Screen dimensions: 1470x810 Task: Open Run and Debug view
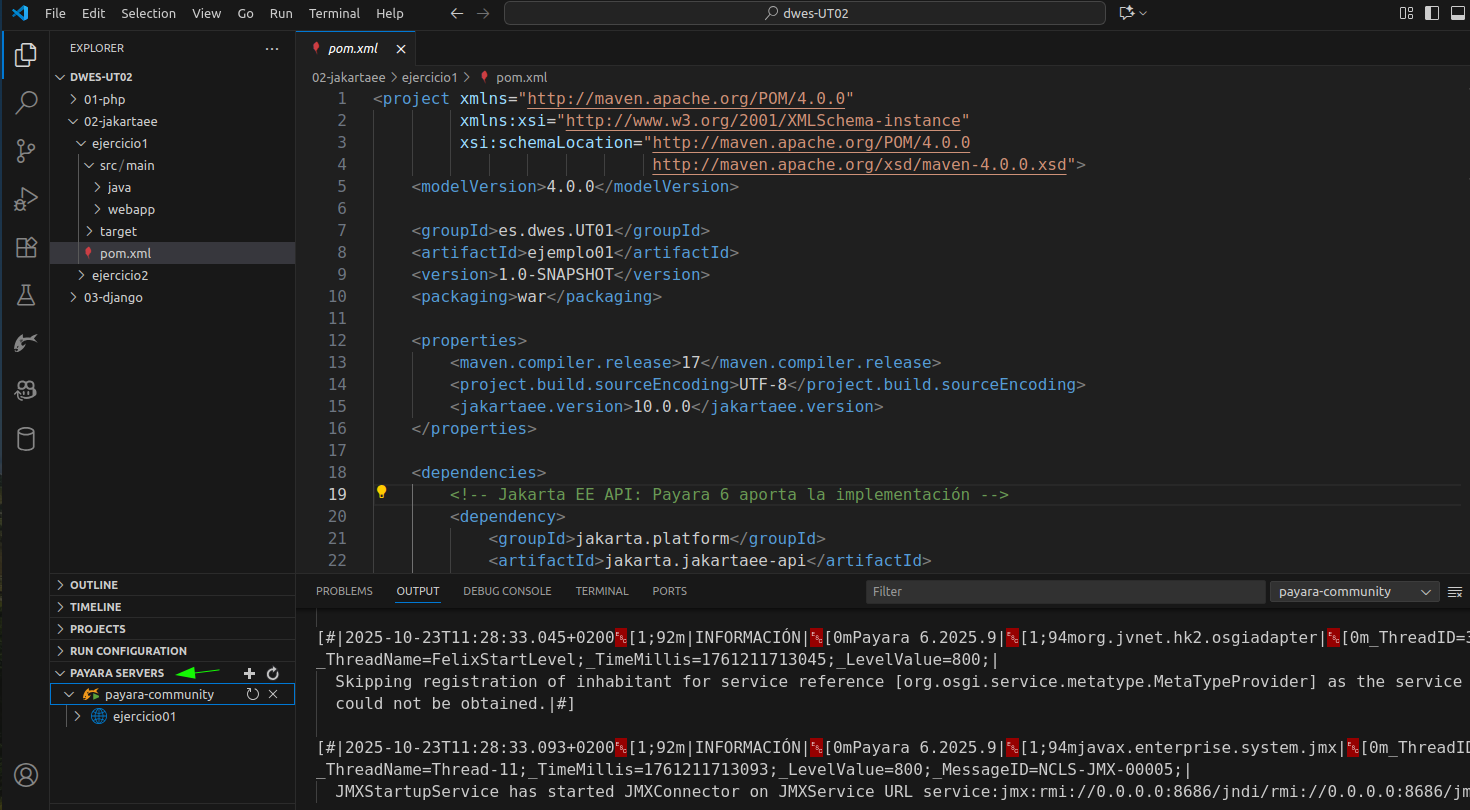tap(26, 199)
